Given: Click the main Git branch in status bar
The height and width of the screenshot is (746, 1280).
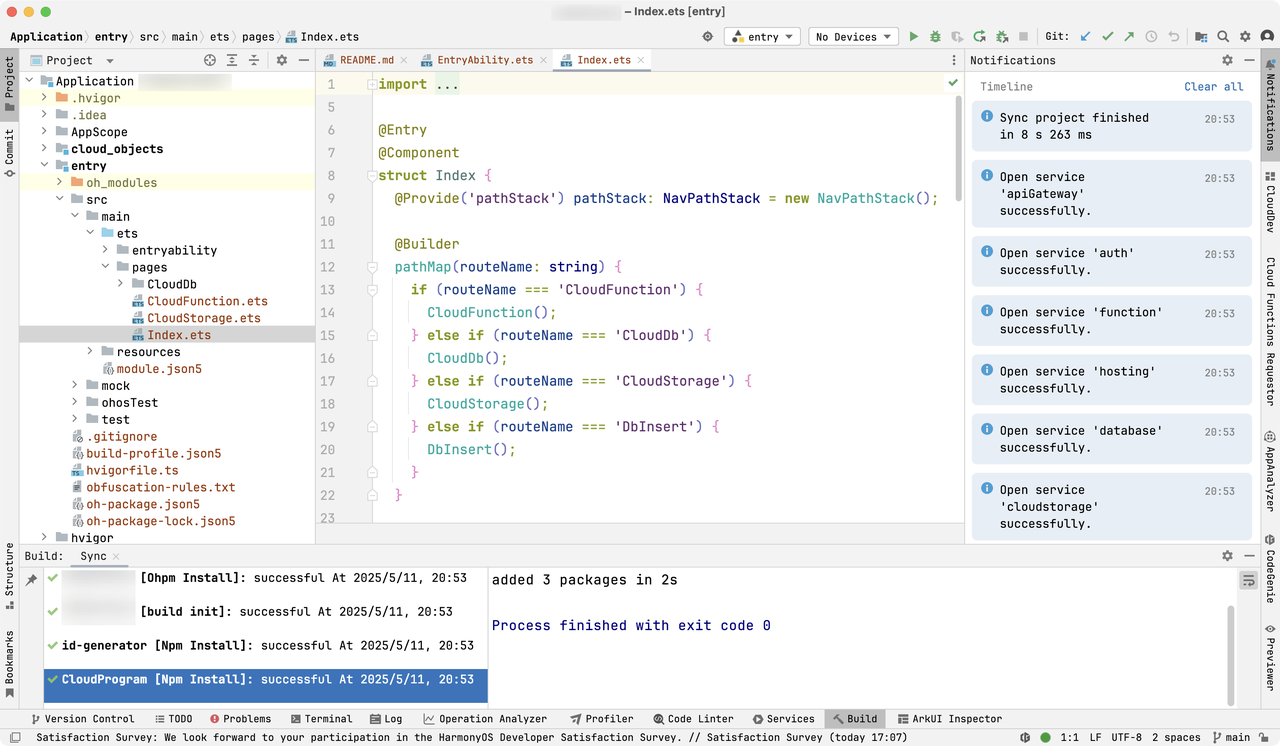Looking at the screenshot, I should pyautogui.click(x=1230, y=738).
